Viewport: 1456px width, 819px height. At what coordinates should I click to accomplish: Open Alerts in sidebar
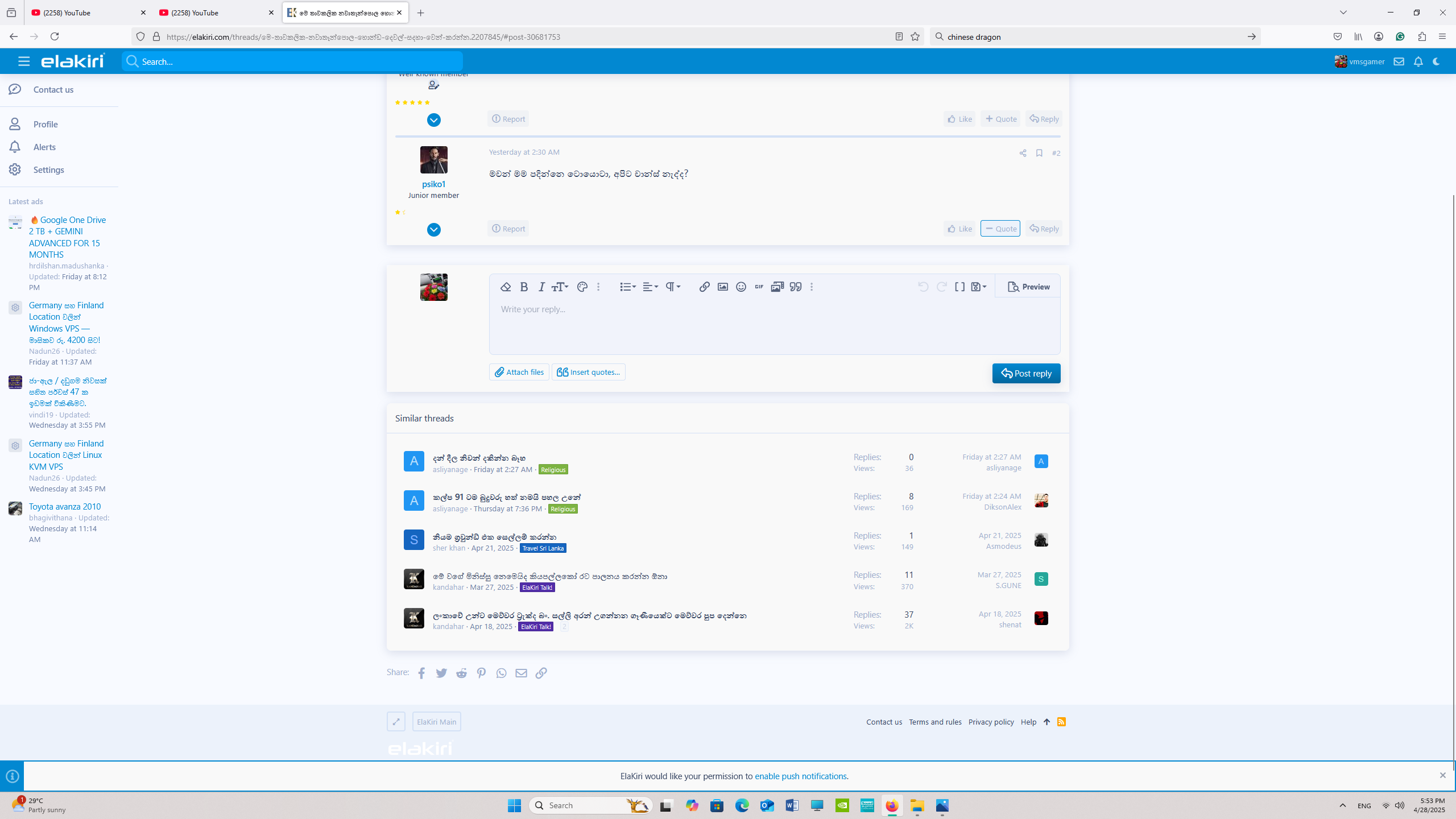[x=44, y=147]
